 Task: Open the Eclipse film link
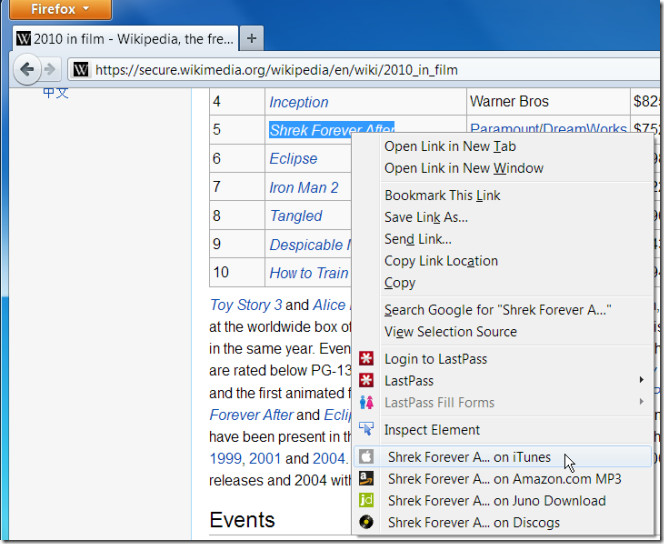point(293,159)
